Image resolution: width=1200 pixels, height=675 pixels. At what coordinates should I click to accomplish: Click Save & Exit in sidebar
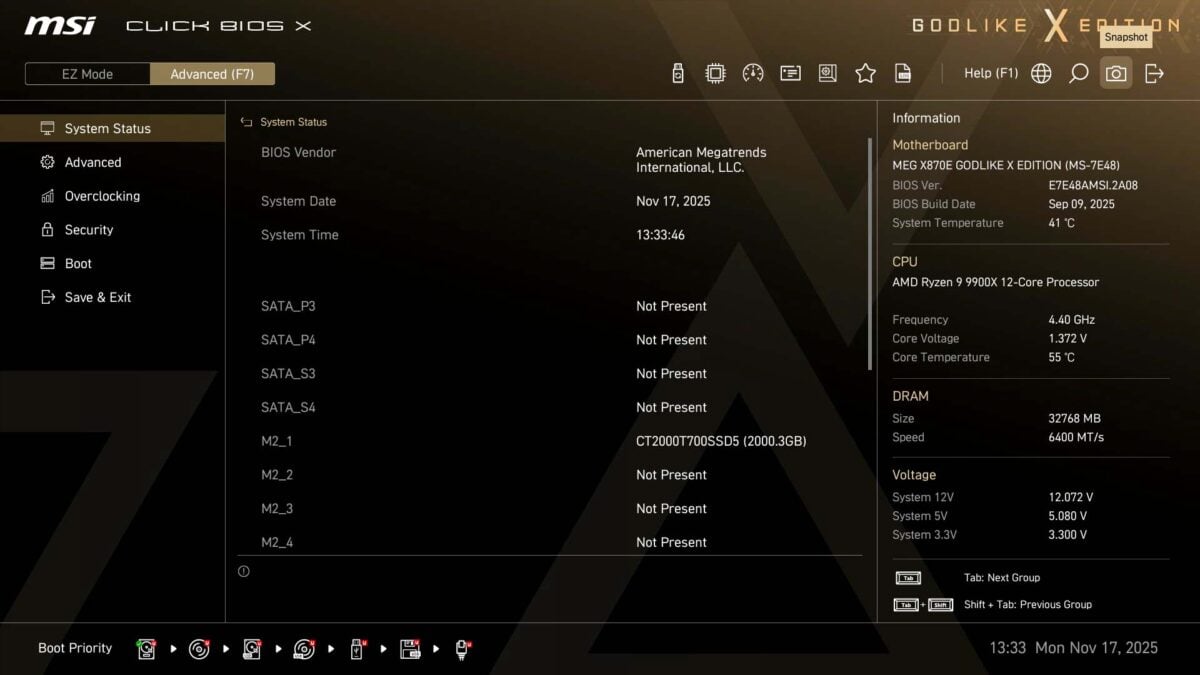pos(98,297)
